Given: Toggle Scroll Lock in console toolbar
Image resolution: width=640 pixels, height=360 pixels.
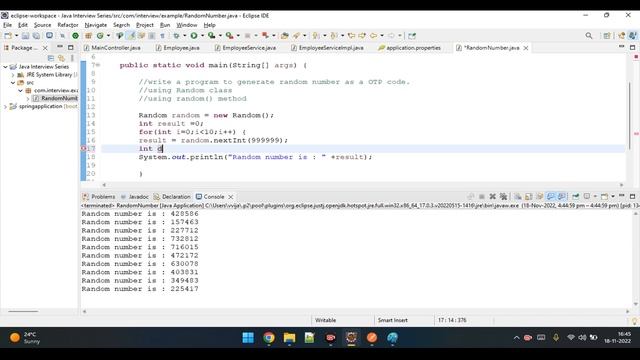Looking at the screenshot, I should 529,196.
